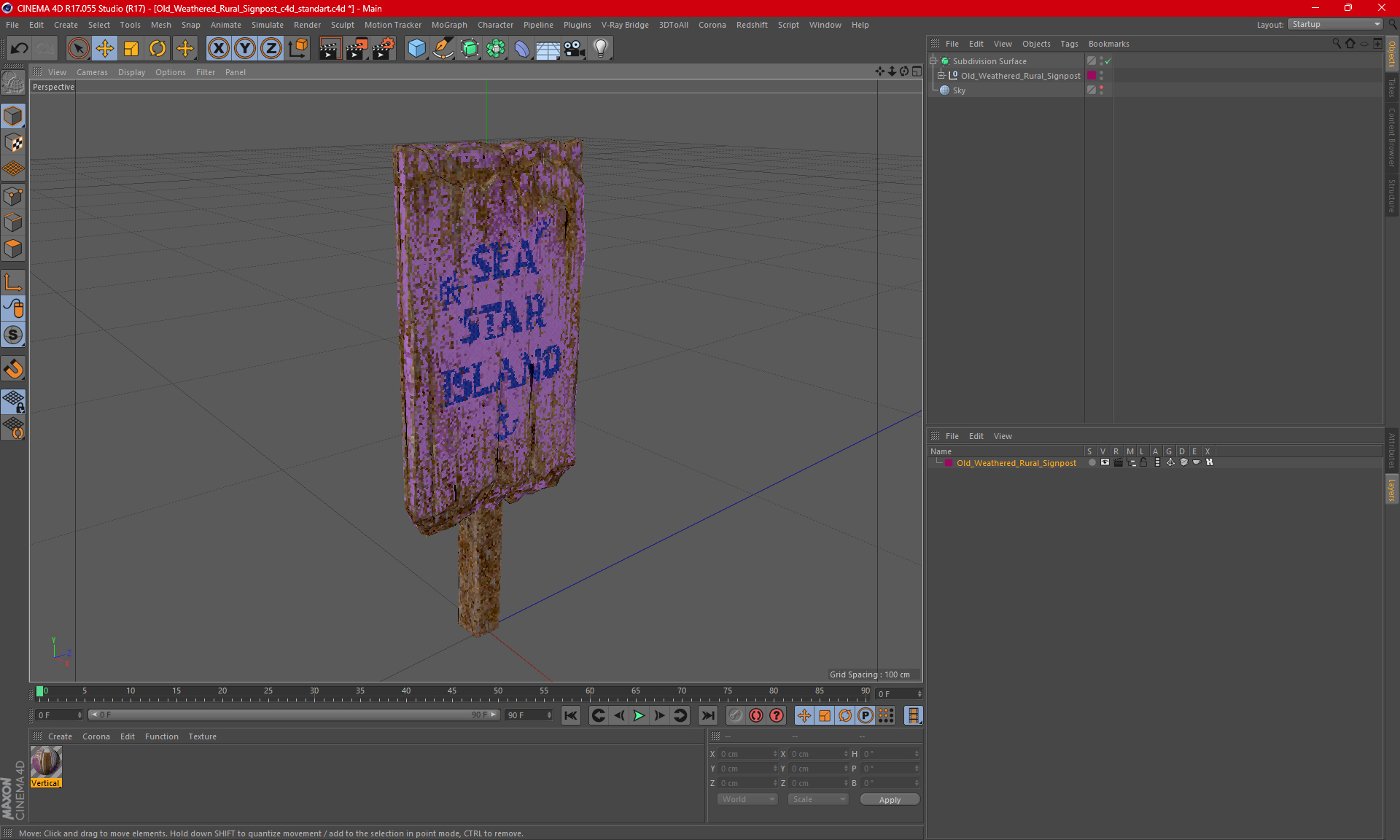Click signpost layer color swatch in Object Manager

point(1092,76)
